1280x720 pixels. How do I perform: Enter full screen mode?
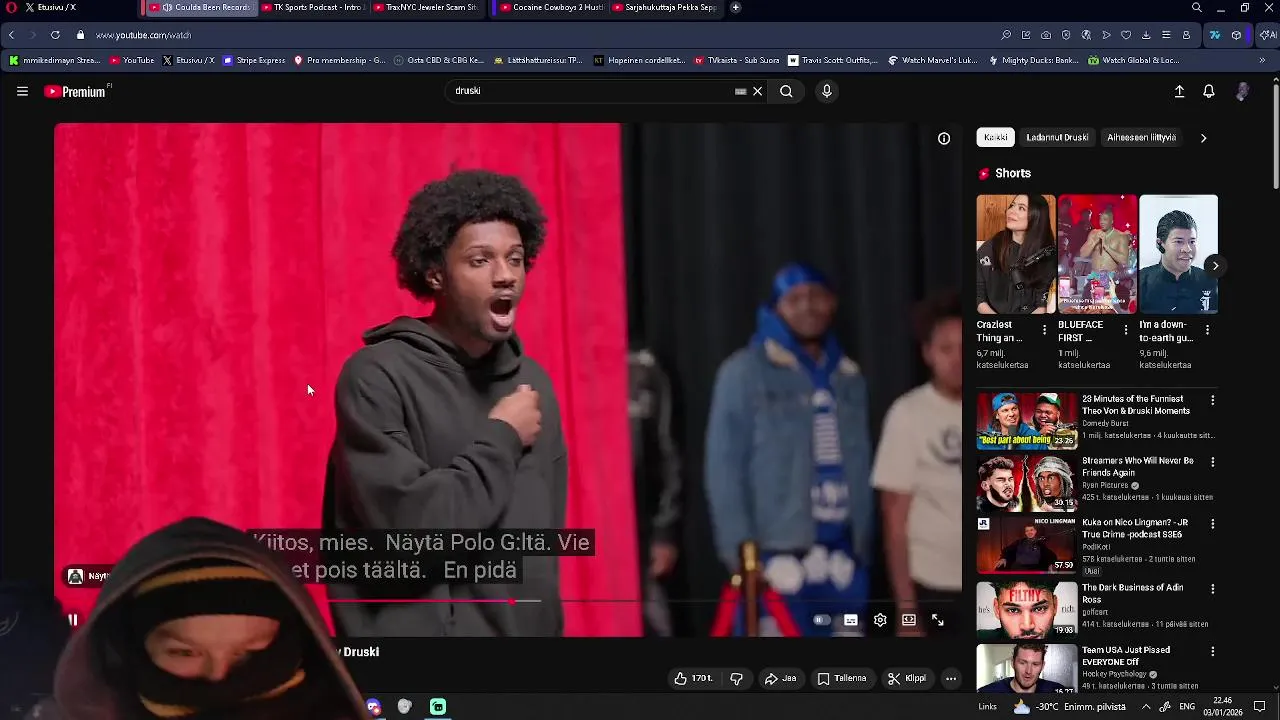click(938, 620)
